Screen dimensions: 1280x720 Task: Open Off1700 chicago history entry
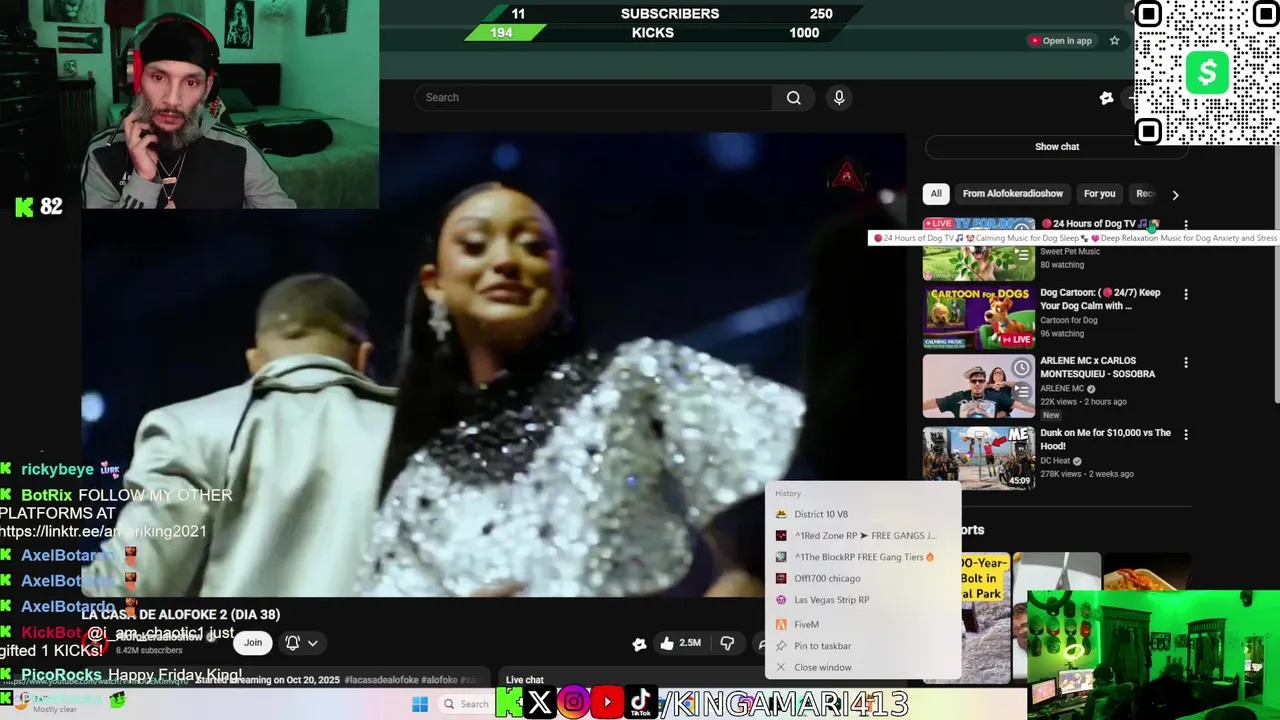tap(862, 578)
